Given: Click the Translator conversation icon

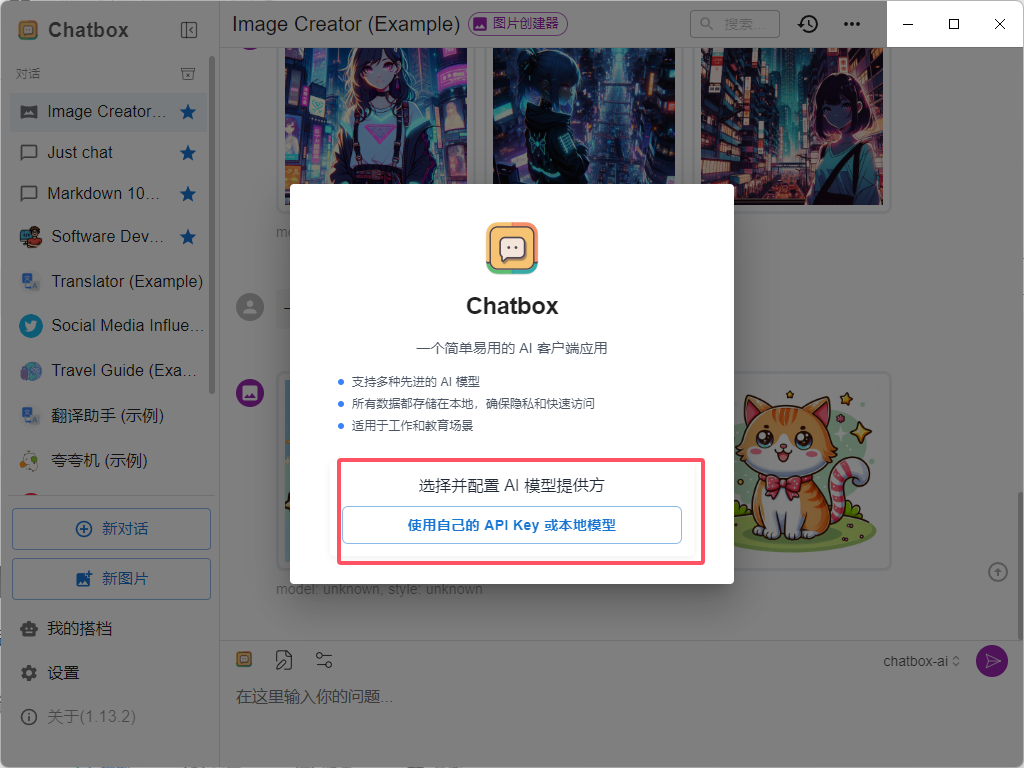Looking at the screenshot, I should point(31,281).
